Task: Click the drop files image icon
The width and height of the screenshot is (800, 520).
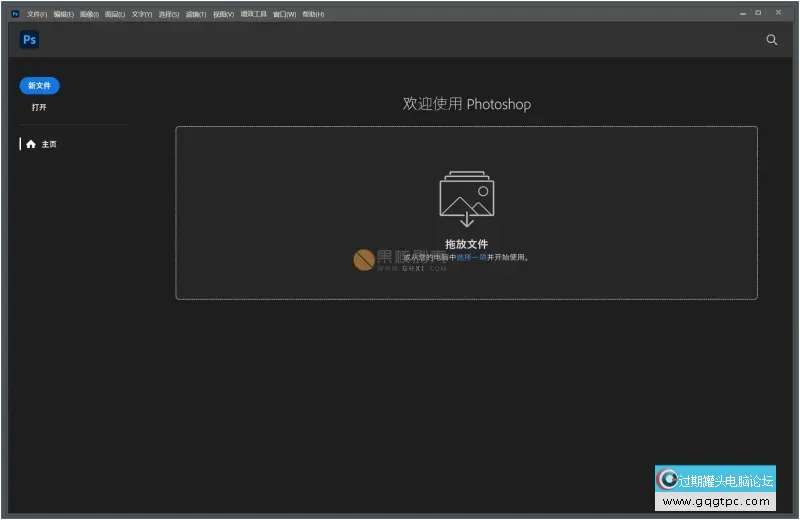Action: click(467, 199)
